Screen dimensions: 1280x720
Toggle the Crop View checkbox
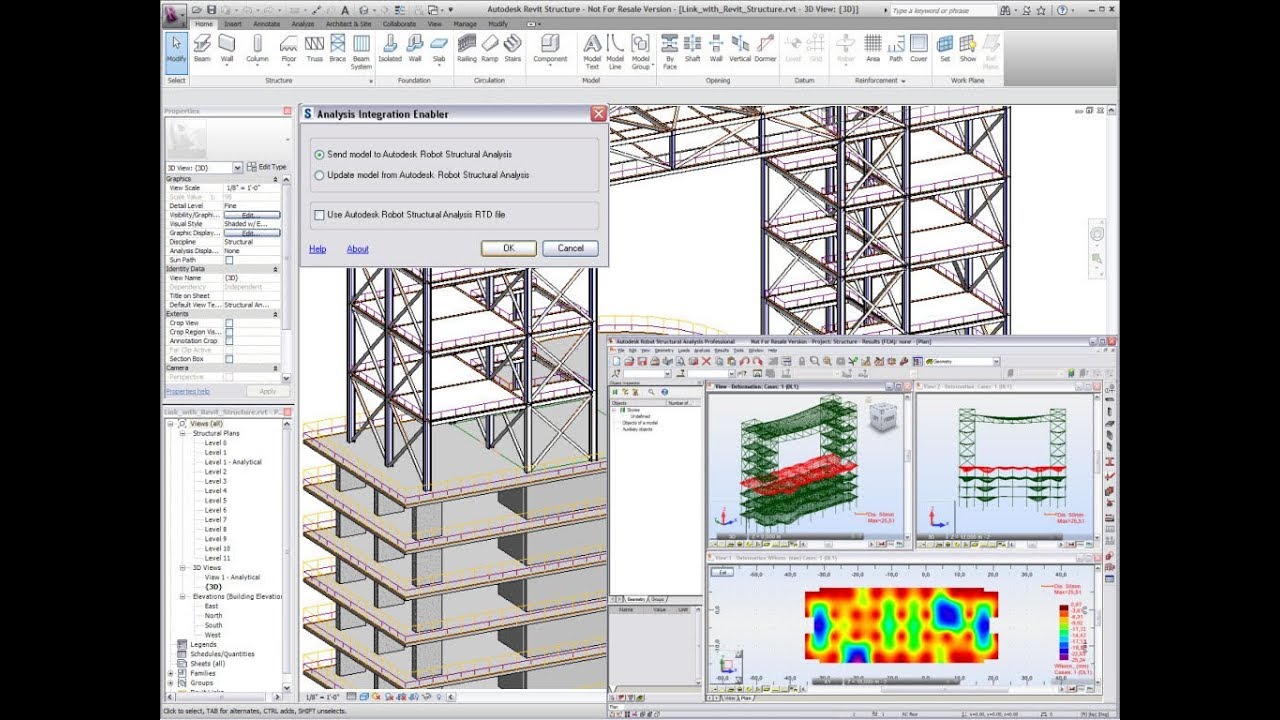[229, 323]
